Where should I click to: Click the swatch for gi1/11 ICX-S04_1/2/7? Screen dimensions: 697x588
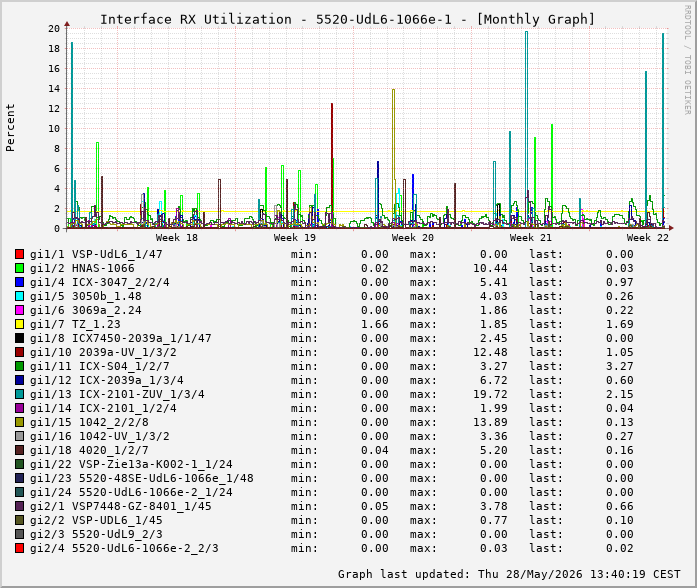click(x=19, y=366)
